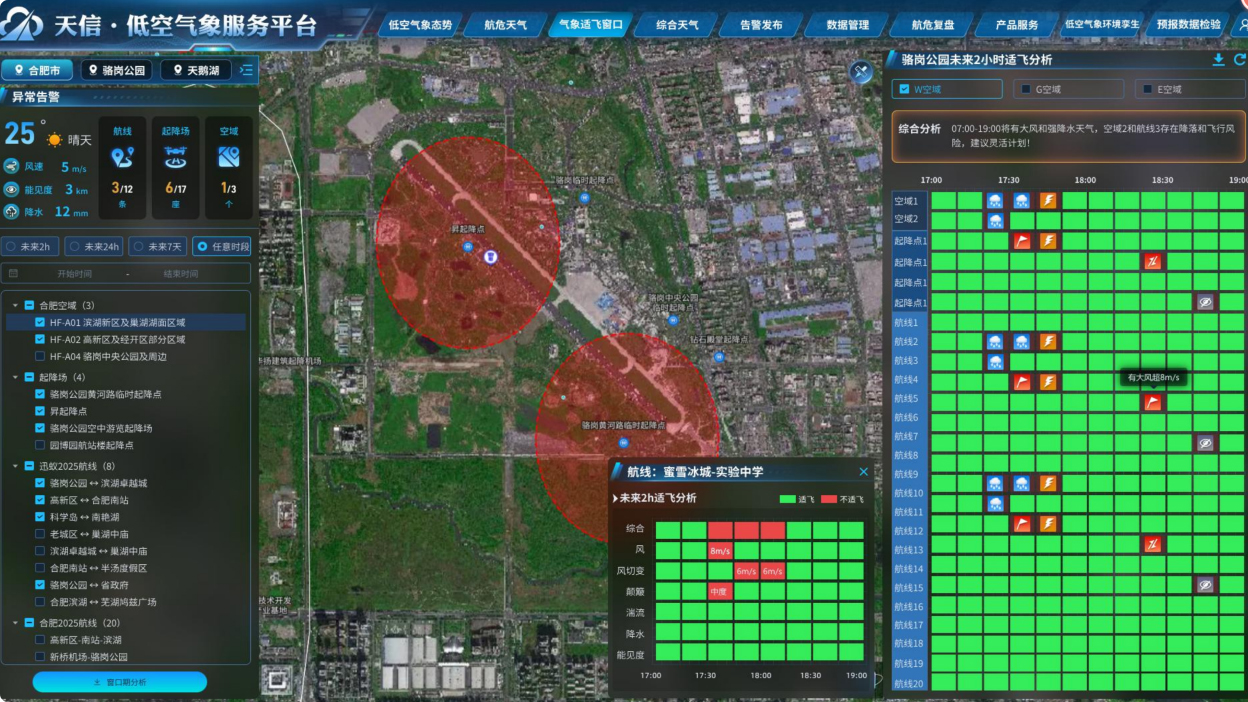Collapse the 起降场 tree group
Viewport: 1248px width, 702px height.
click(x=16, y=378)
